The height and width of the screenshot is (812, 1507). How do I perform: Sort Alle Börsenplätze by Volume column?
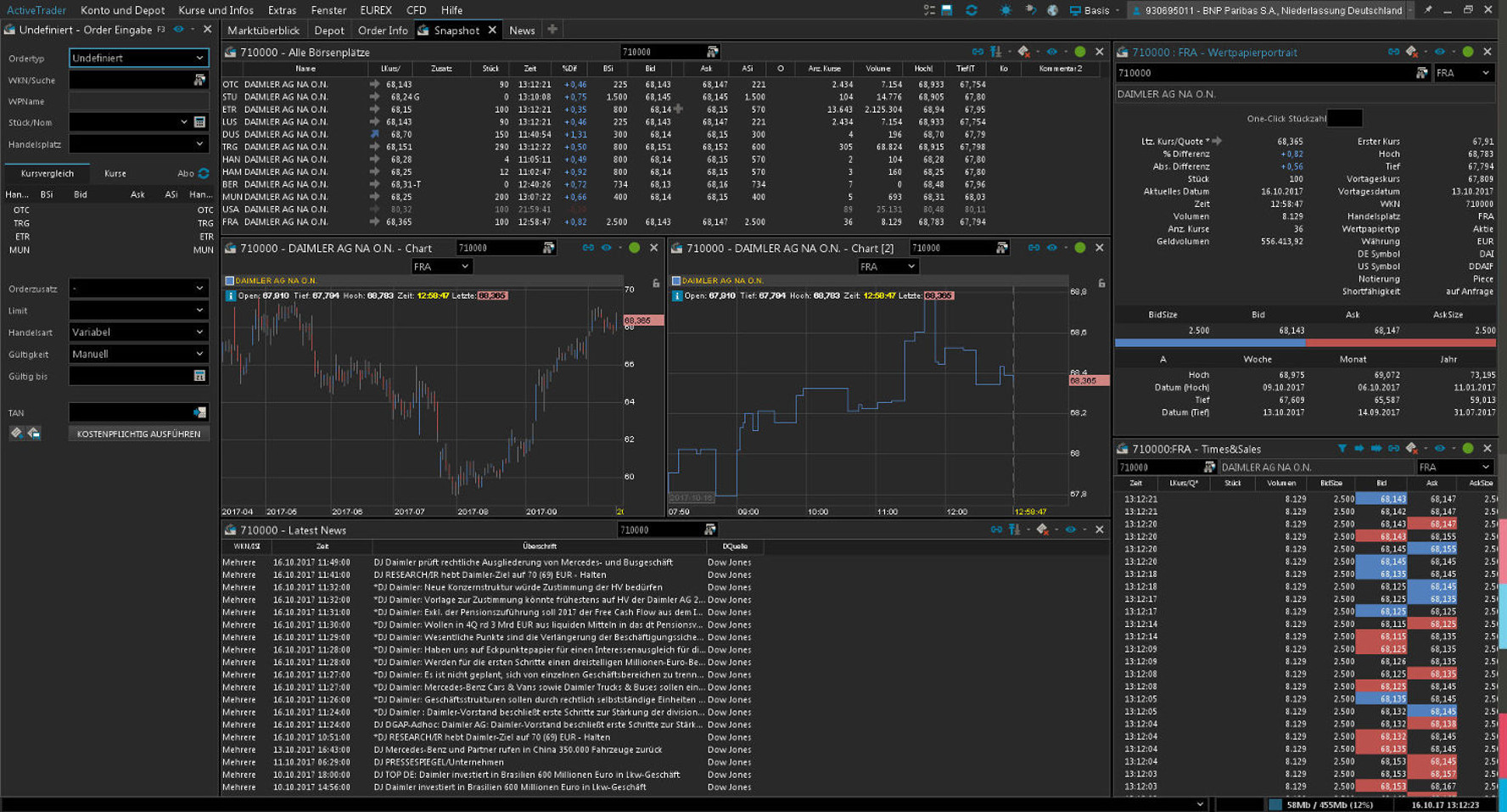tap(877, 69)
